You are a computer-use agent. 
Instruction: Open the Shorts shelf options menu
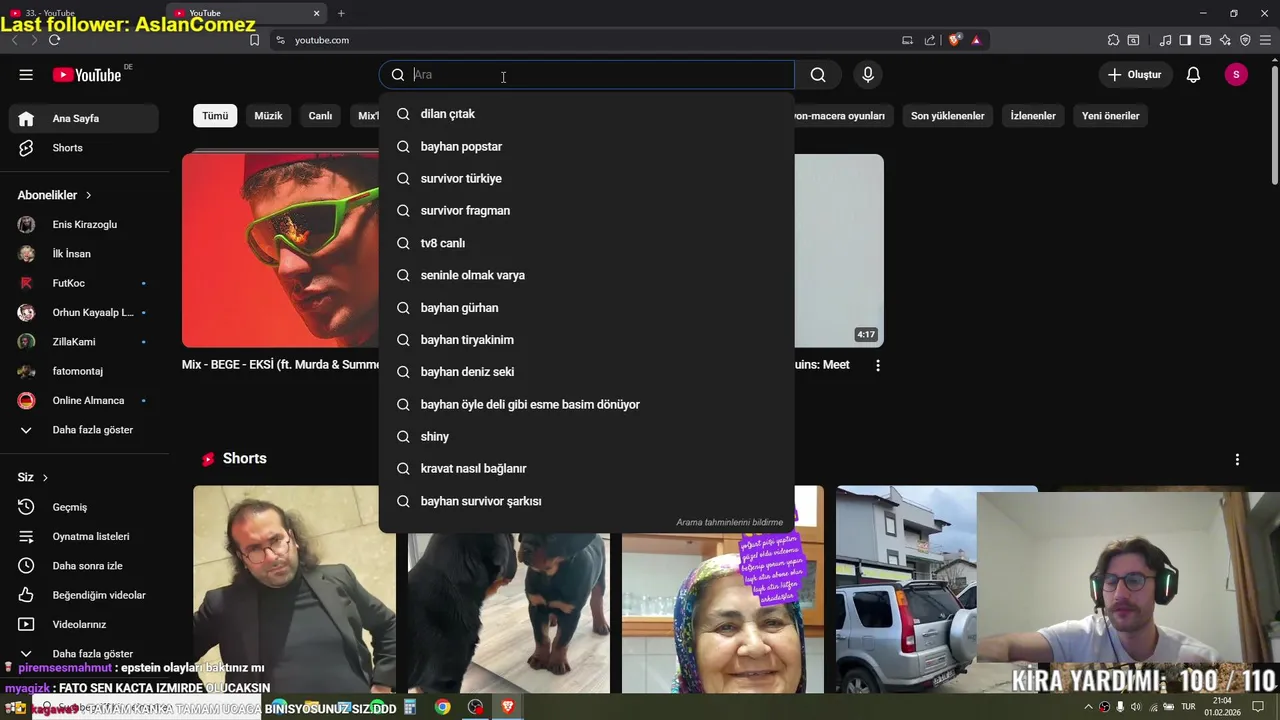click(x=1237, y=460)
